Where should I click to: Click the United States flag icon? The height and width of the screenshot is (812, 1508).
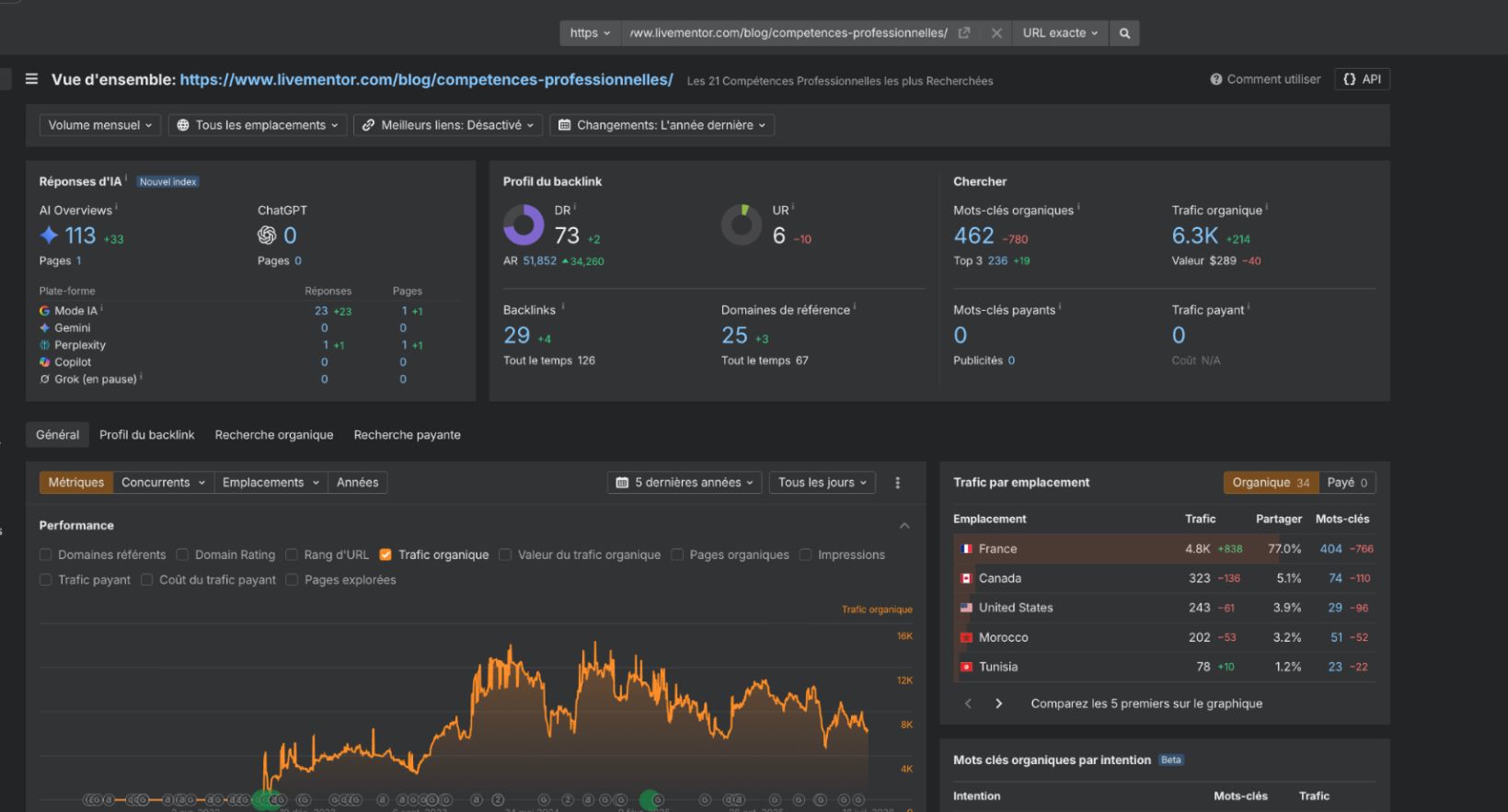966,608
